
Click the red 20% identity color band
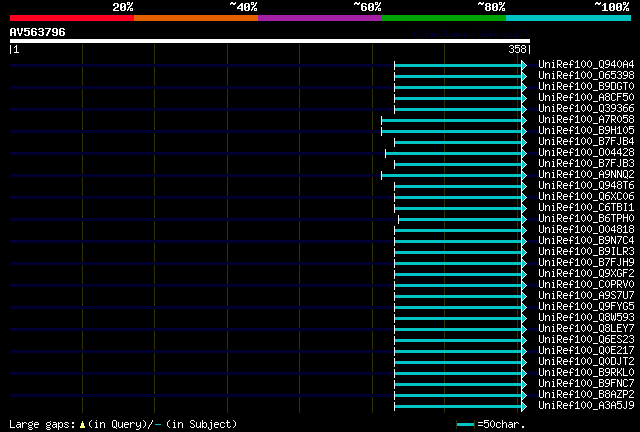pyautogui.click(x=72, y=18)
